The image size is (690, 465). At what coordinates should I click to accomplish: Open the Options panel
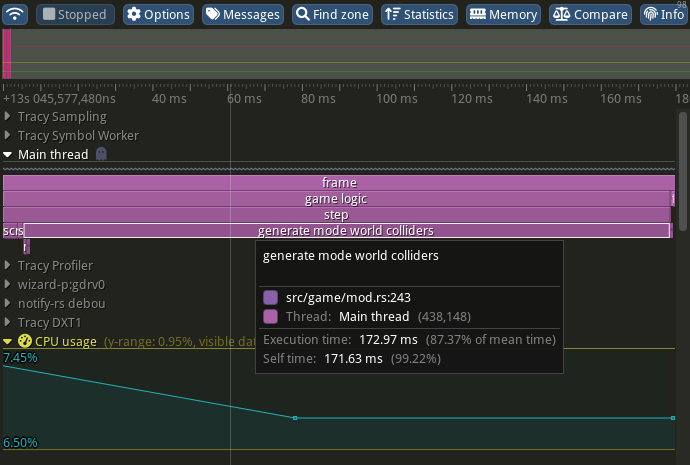coord(158,14)
